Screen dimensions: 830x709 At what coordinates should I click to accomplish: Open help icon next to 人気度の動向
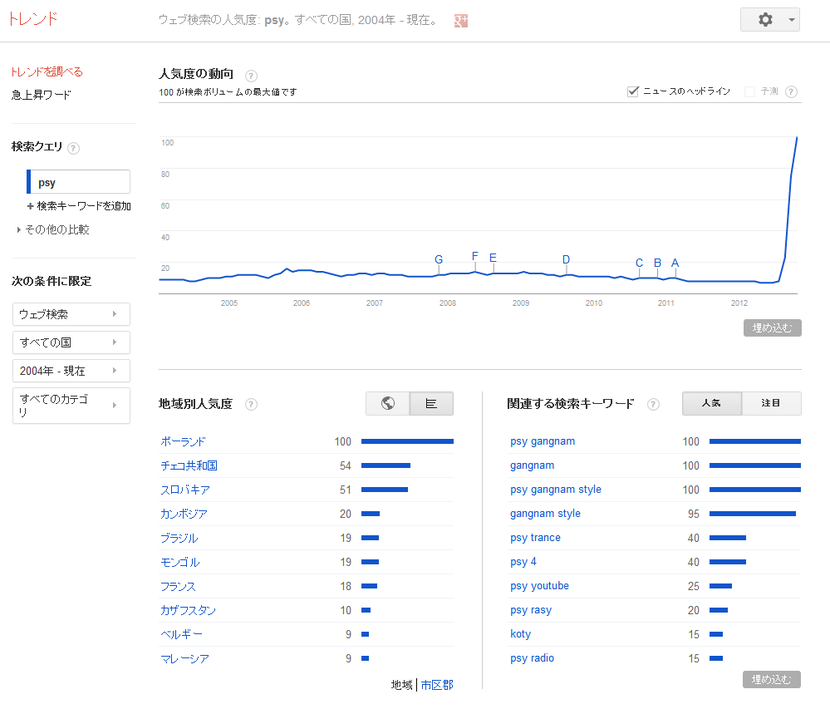251,75
